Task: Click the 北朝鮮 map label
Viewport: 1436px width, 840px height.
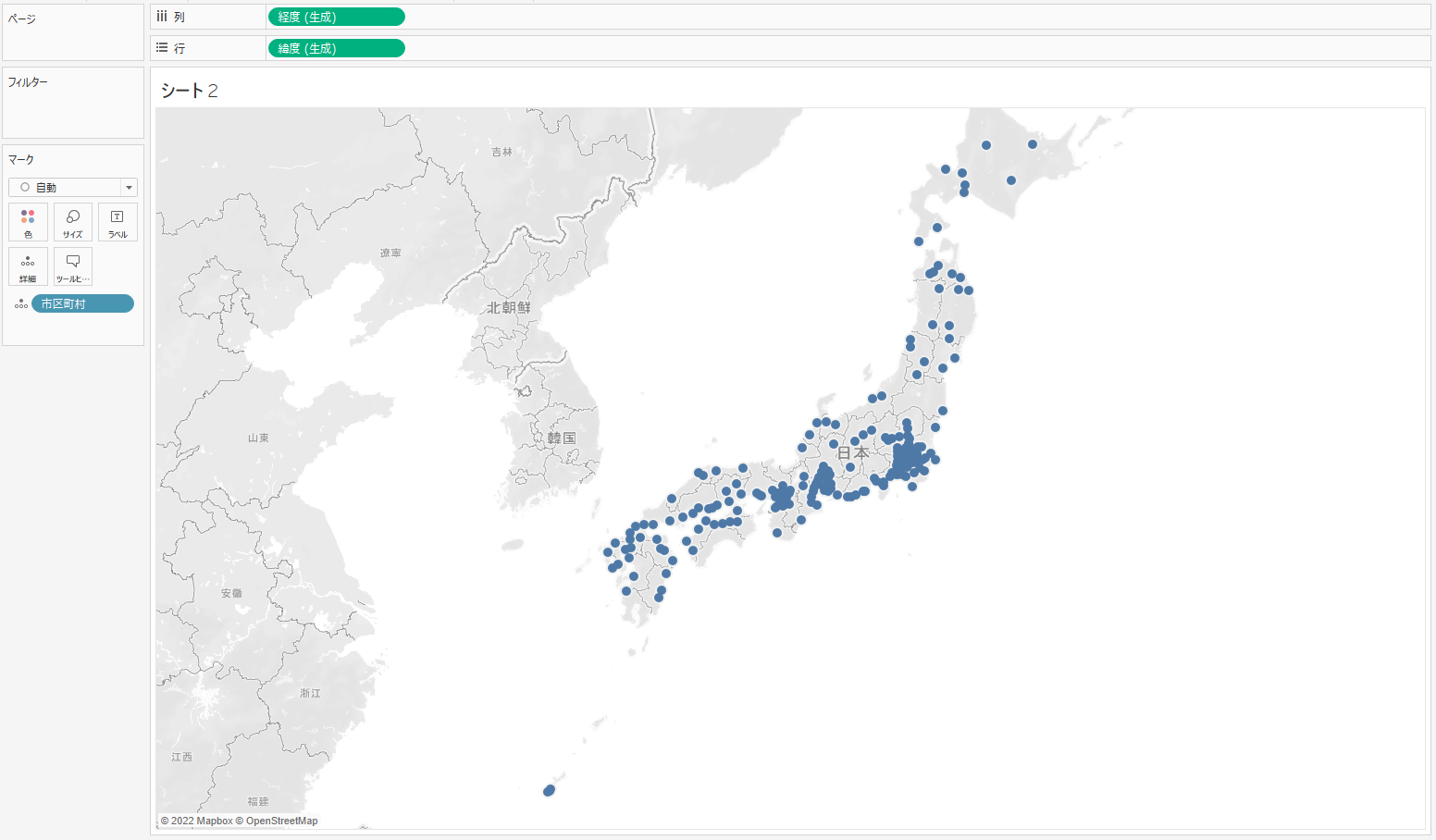Action: pos(509,307)
